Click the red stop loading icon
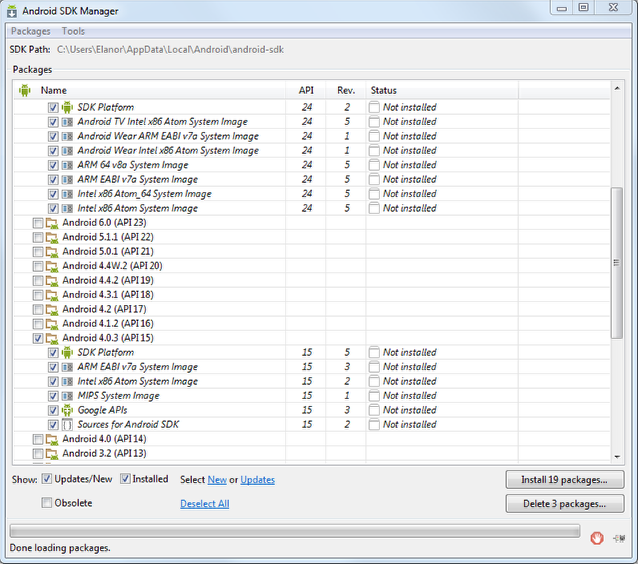The image size is (638, 564). coord(596,538)
